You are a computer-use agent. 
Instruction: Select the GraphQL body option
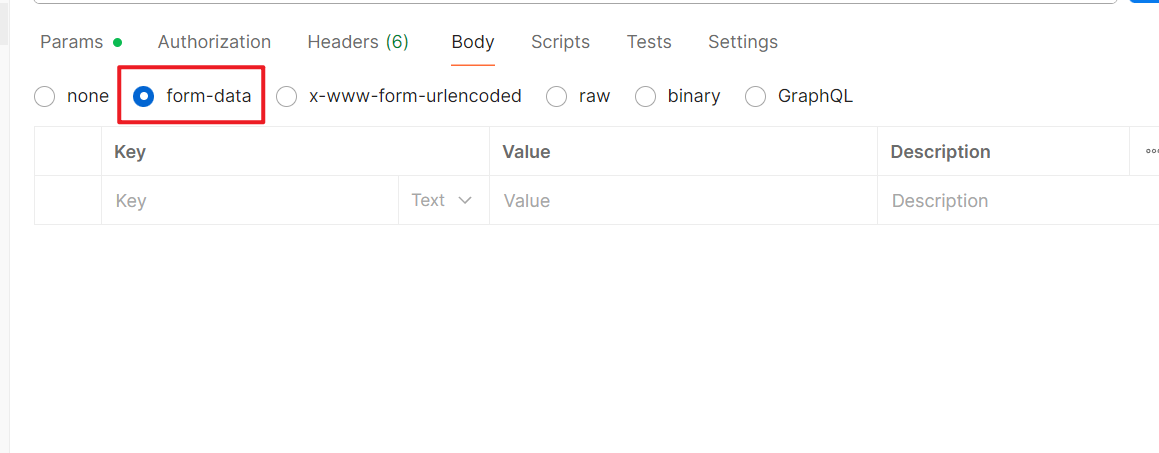pos(755,96)
